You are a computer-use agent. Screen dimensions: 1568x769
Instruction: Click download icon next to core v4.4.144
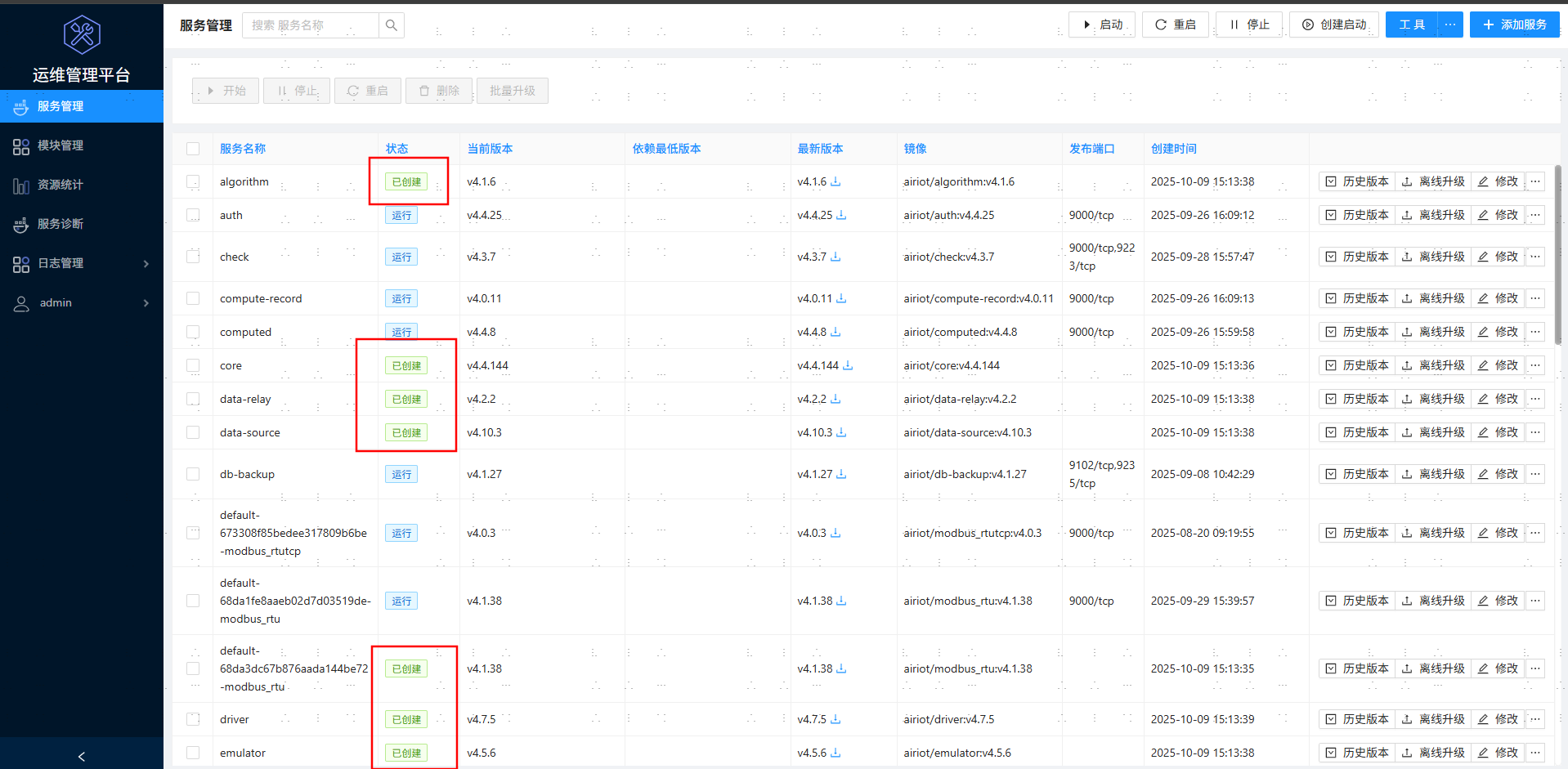(848, 365)
